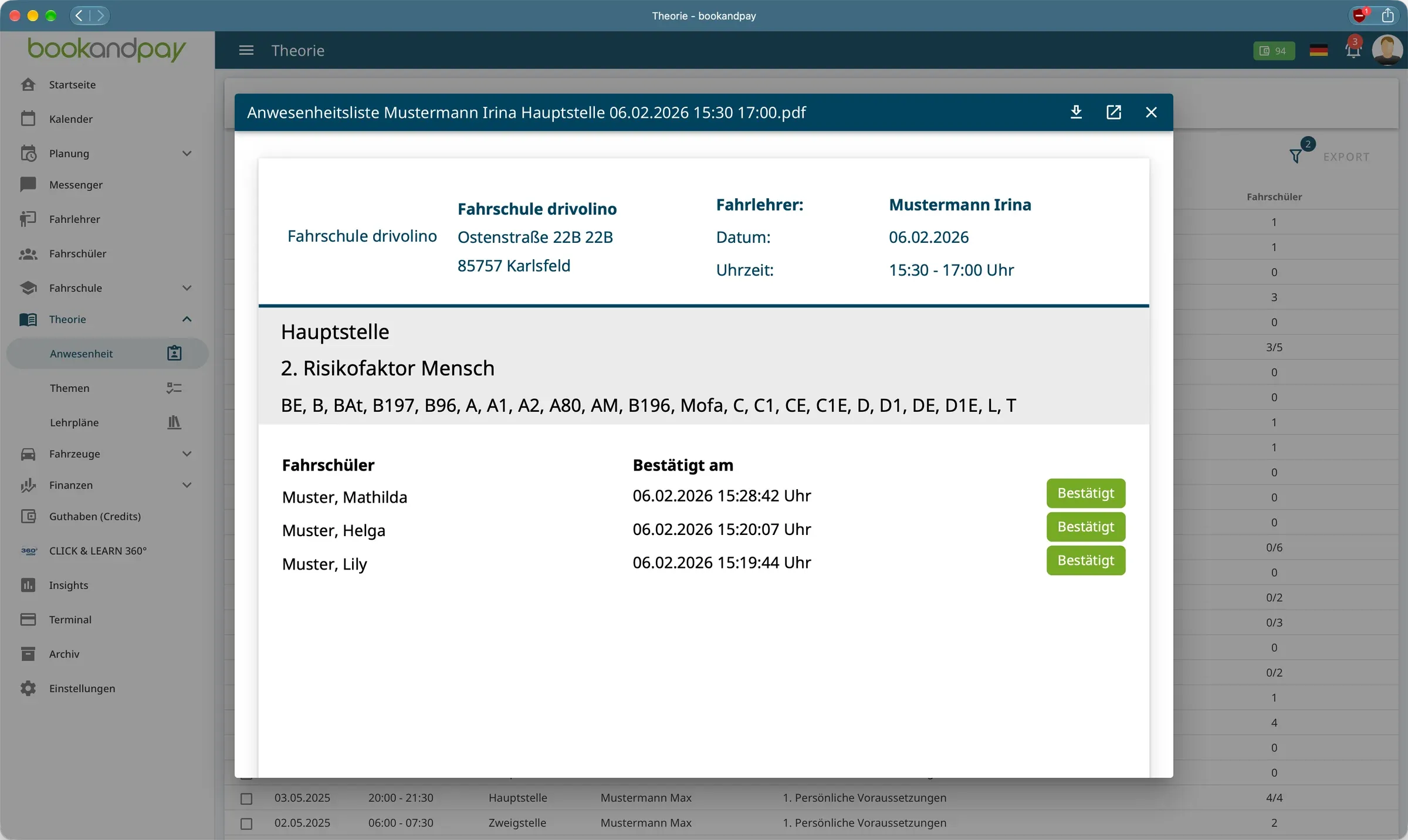This screenshot has width=1408, height=840.
Task: Collapse the Theorie section chevron
Action: pyautogui.click(x=187, y=319)
